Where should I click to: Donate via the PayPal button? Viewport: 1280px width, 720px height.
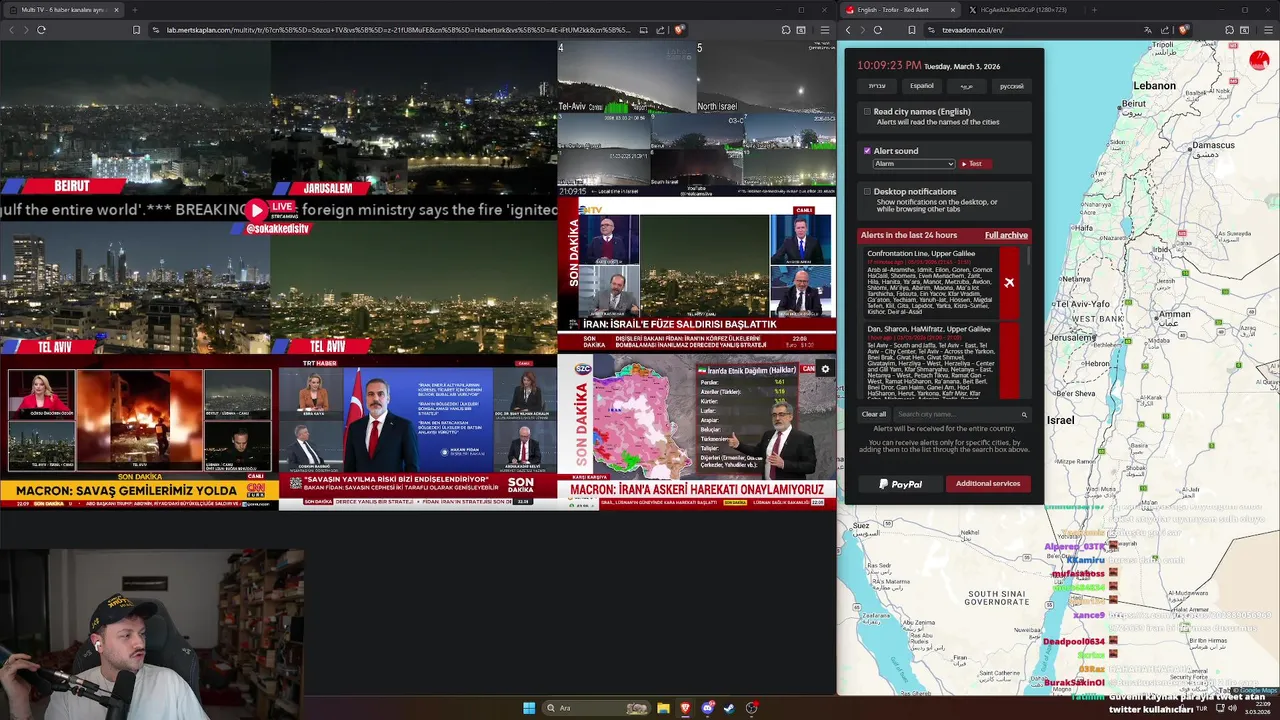click(x=900, y=484)
